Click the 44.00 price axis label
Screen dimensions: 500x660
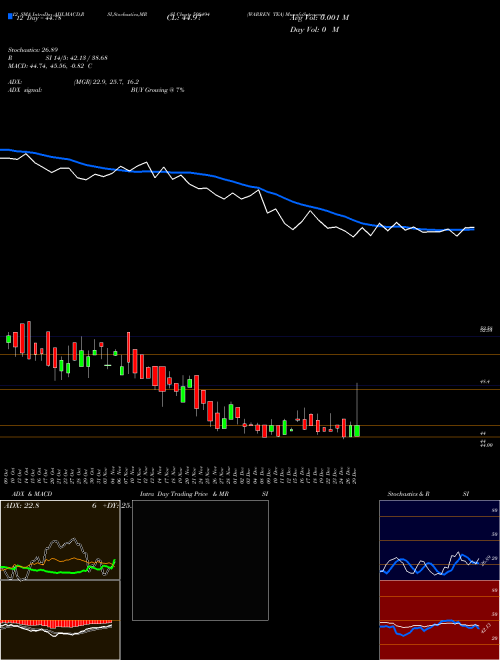pos(487,444)
